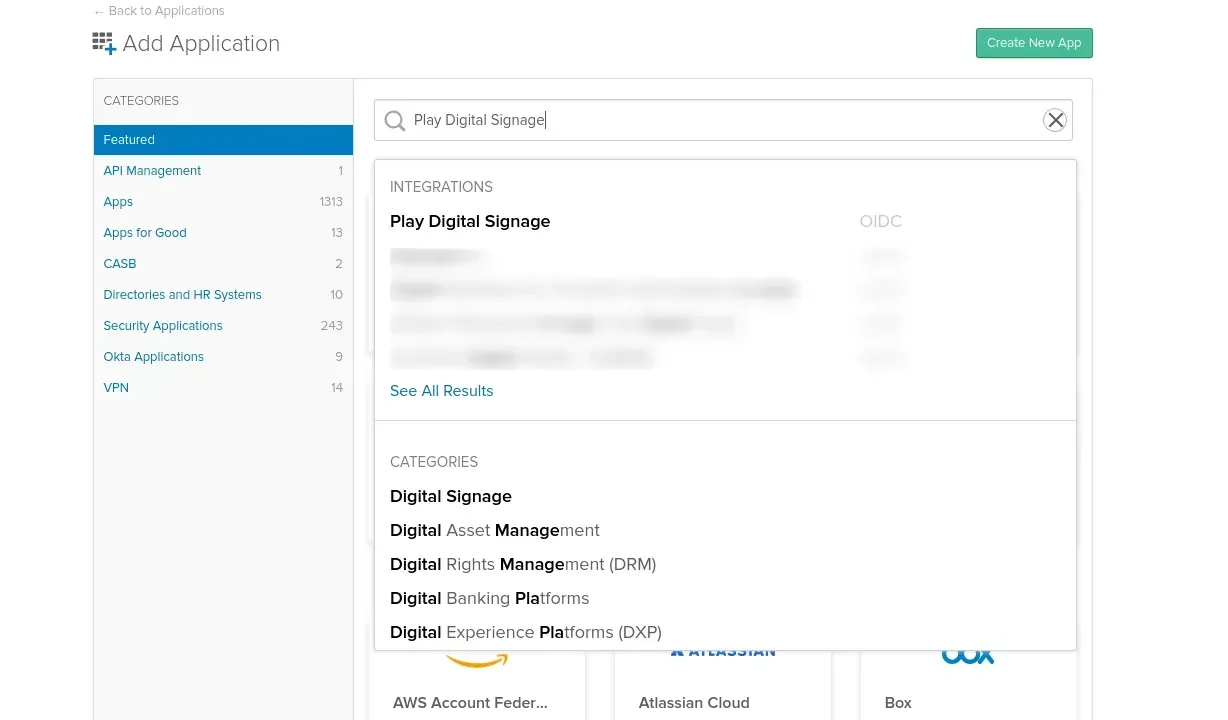Viewport: 1228px width, 720px height.
Task: Click the CATEGORIES heading in the dropdown
Action: (434, 462)
